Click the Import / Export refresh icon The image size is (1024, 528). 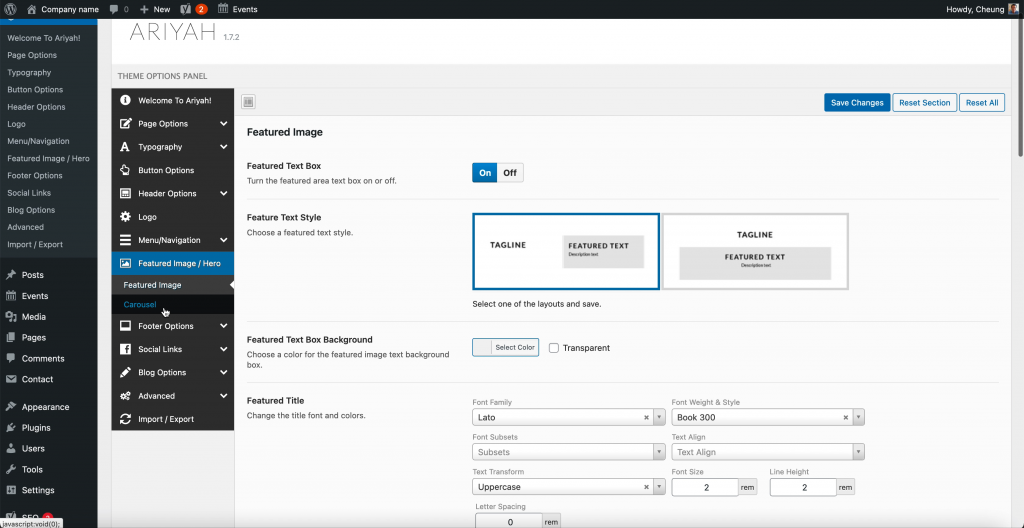(x=125, y=419)
